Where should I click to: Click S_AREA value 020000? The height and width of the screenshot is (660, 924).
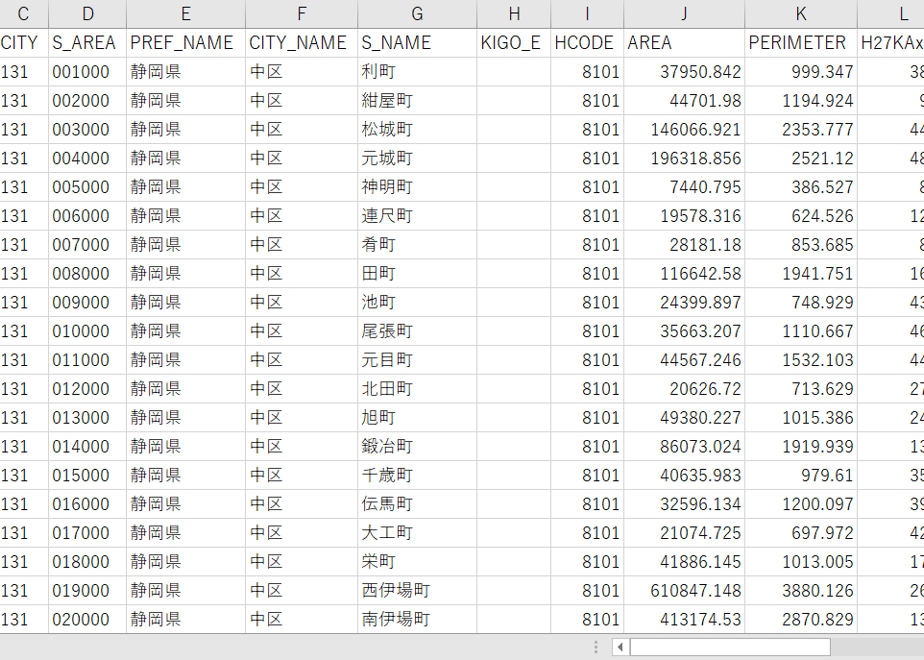(x=87, y=620)
